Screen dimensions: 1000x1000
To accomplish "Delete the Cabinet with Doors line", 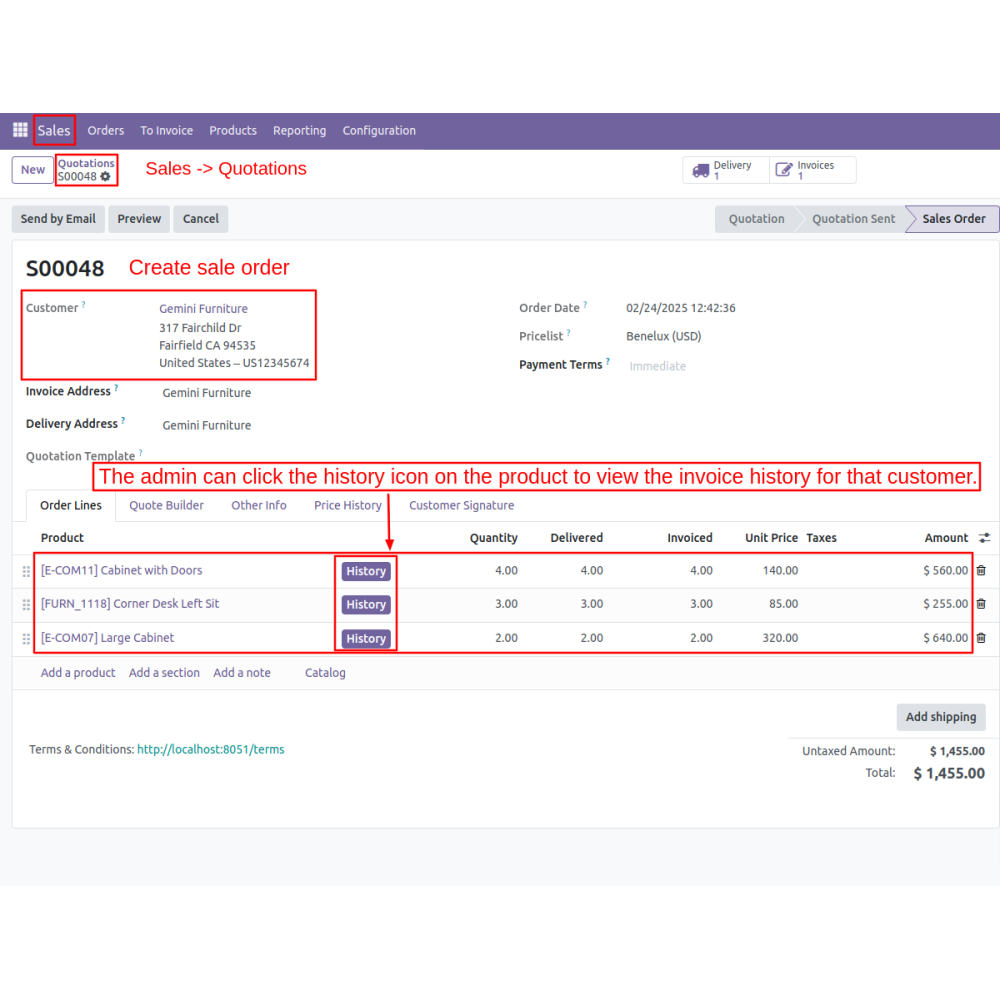I will (982, 570).
